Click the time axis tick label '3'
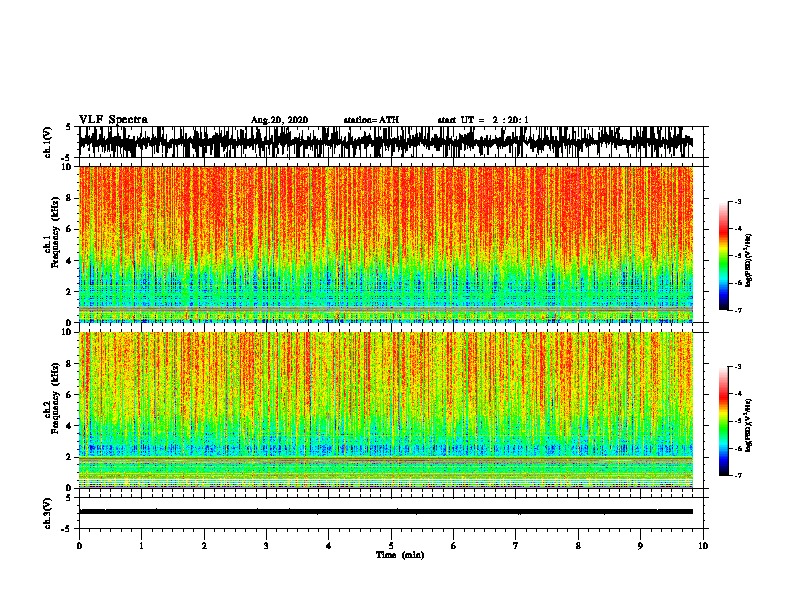 pyautogui.click(x=266, y=546)
